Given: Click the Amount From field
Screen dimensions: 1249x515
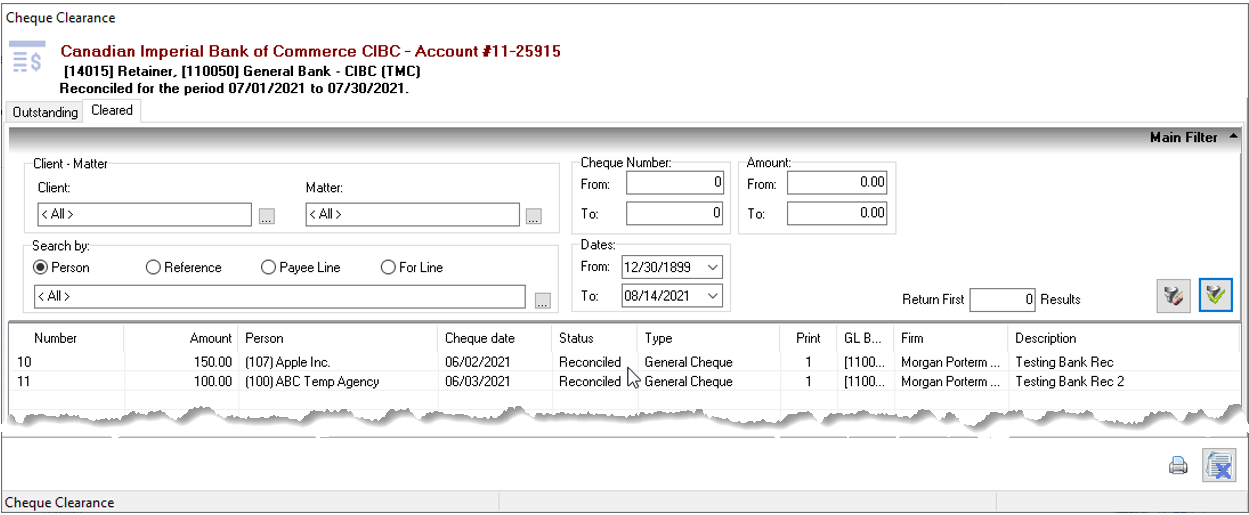Looking at the screenshot, I should 837,183.
